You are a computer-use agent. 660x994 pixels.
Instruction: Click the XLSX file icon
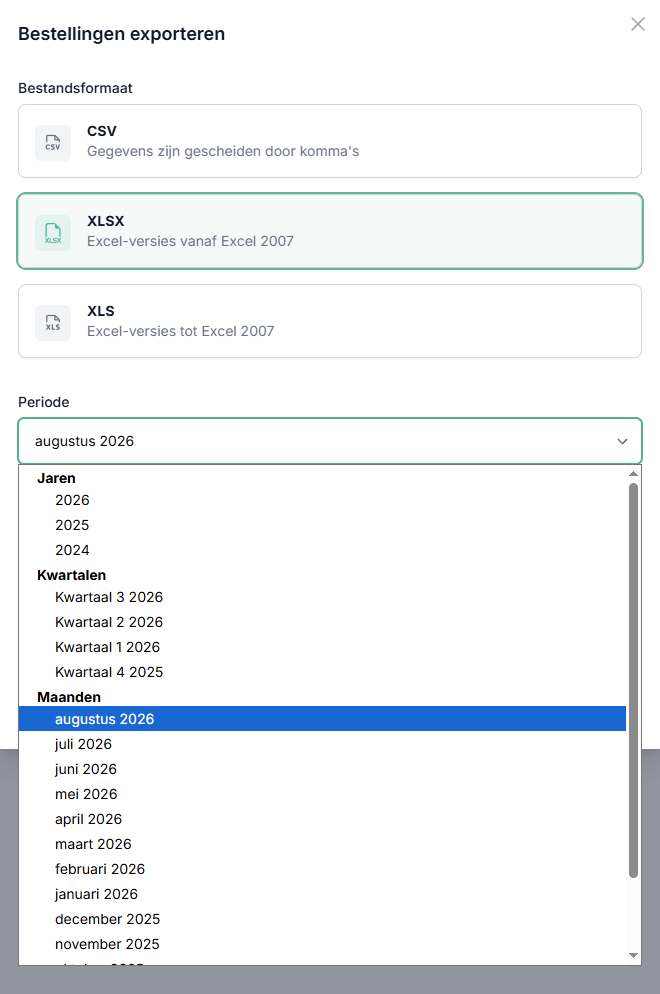(53, 233)
